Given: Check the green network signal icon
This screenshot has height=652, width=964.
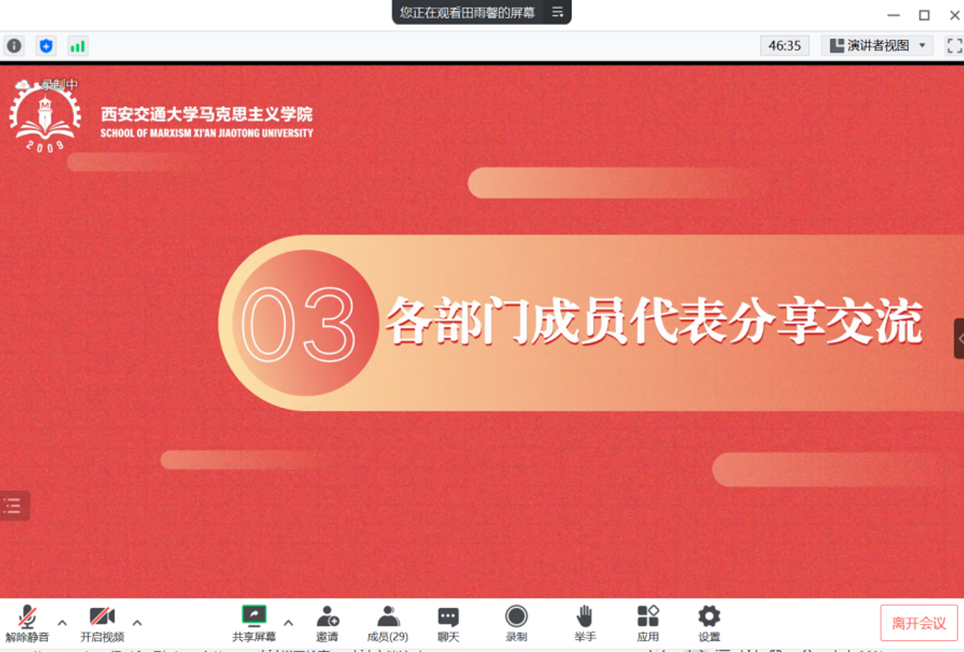Looking at the screenshot, I should 77,46.
